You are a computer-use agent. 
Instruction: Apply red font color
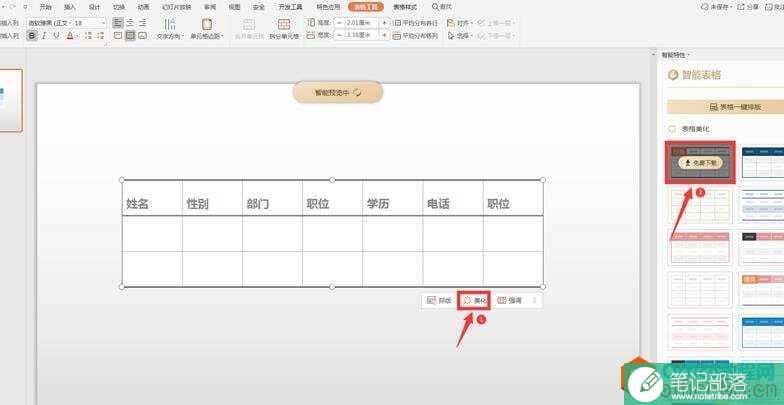tap(70, 36)
